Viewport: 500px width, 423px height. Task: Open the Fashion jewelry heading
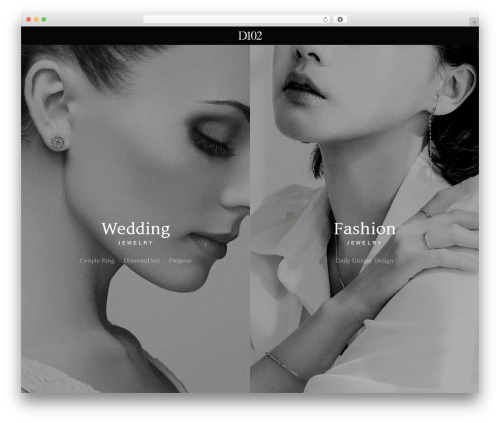pos(364,229)
